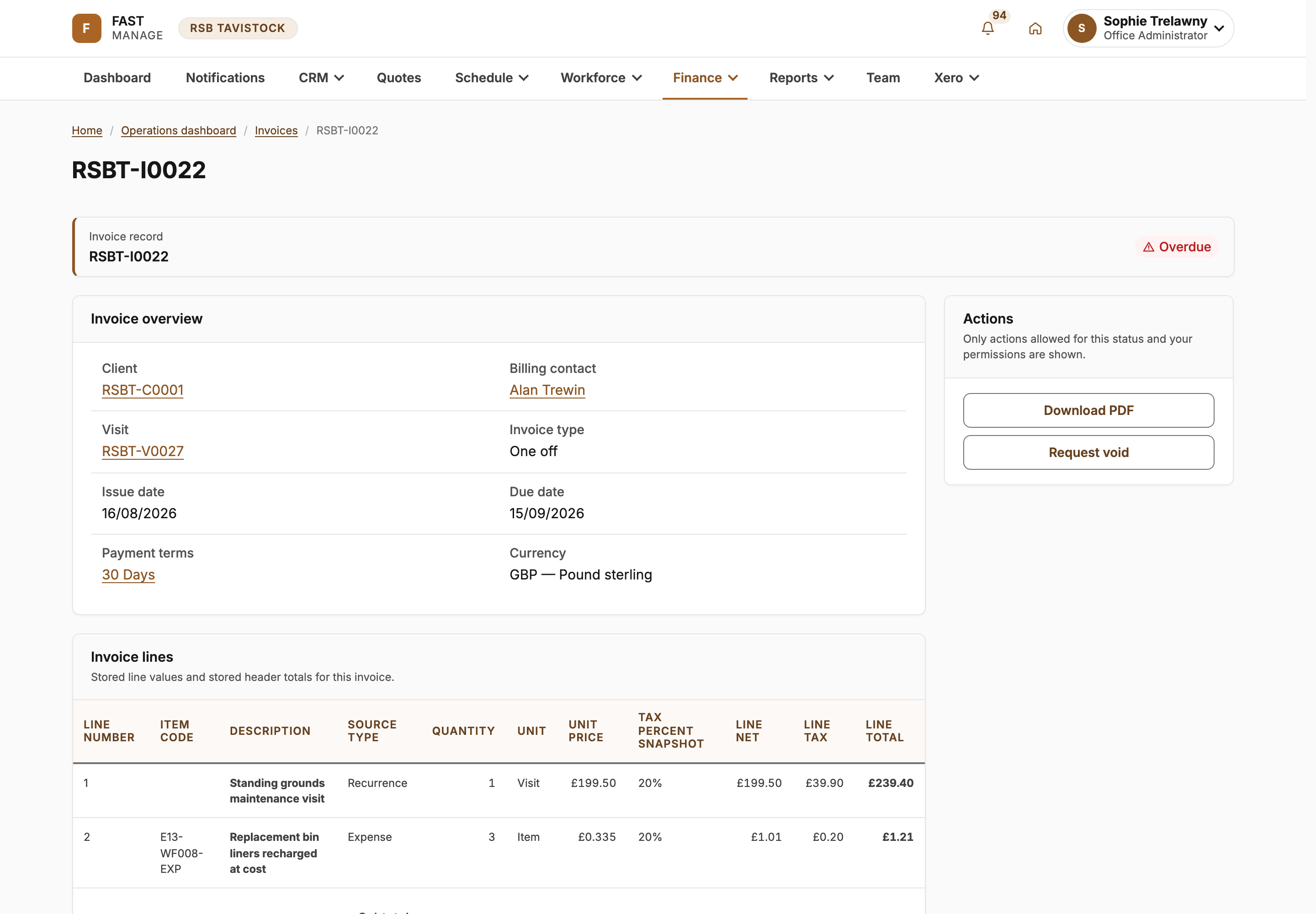The image size is (1316, 914).
Task: Click the Description column header
Action: pyautogui.click(x=270, y=731)
